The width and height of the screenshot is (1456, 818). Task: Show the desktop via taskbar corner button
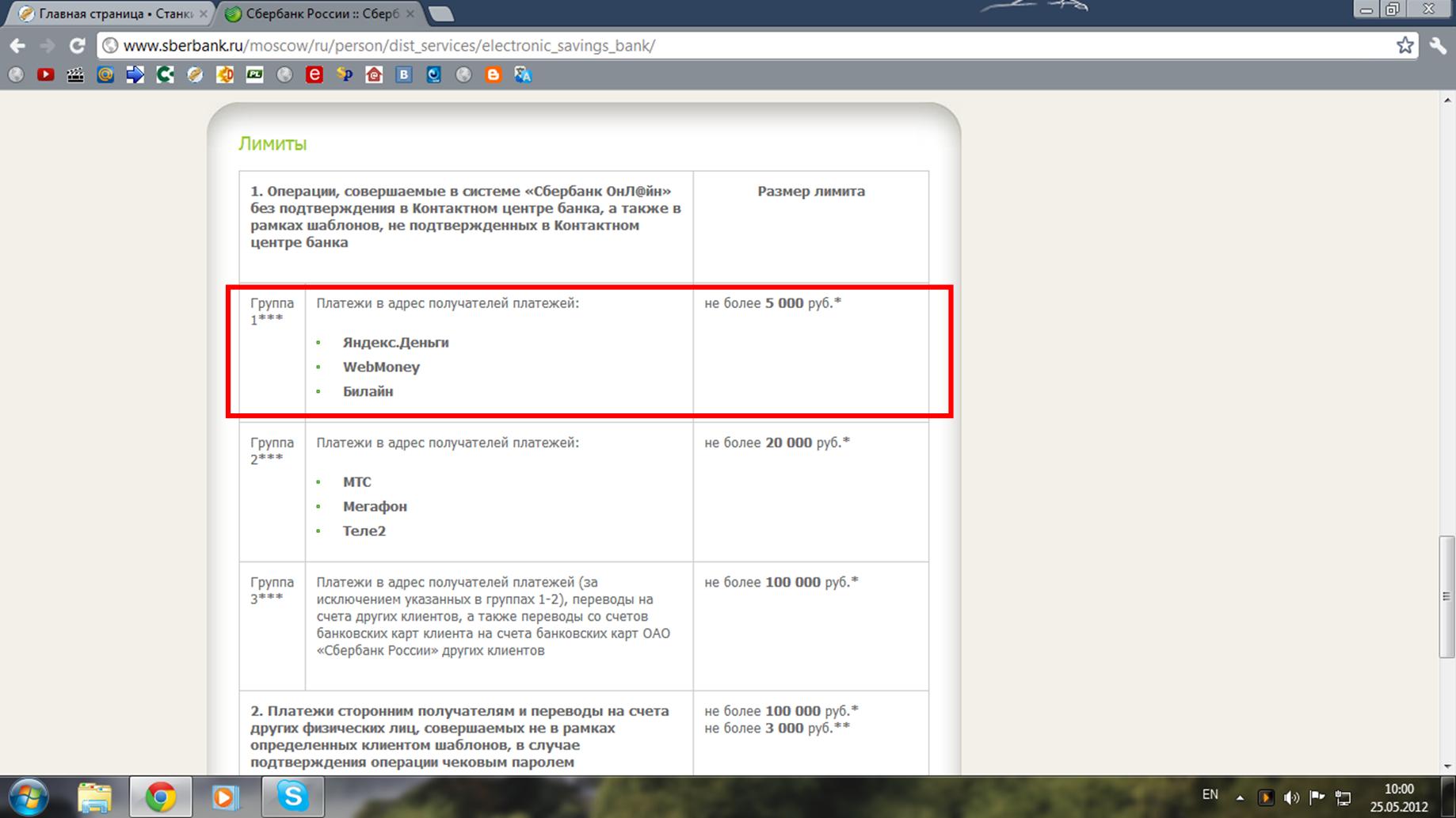(1450, 797)
